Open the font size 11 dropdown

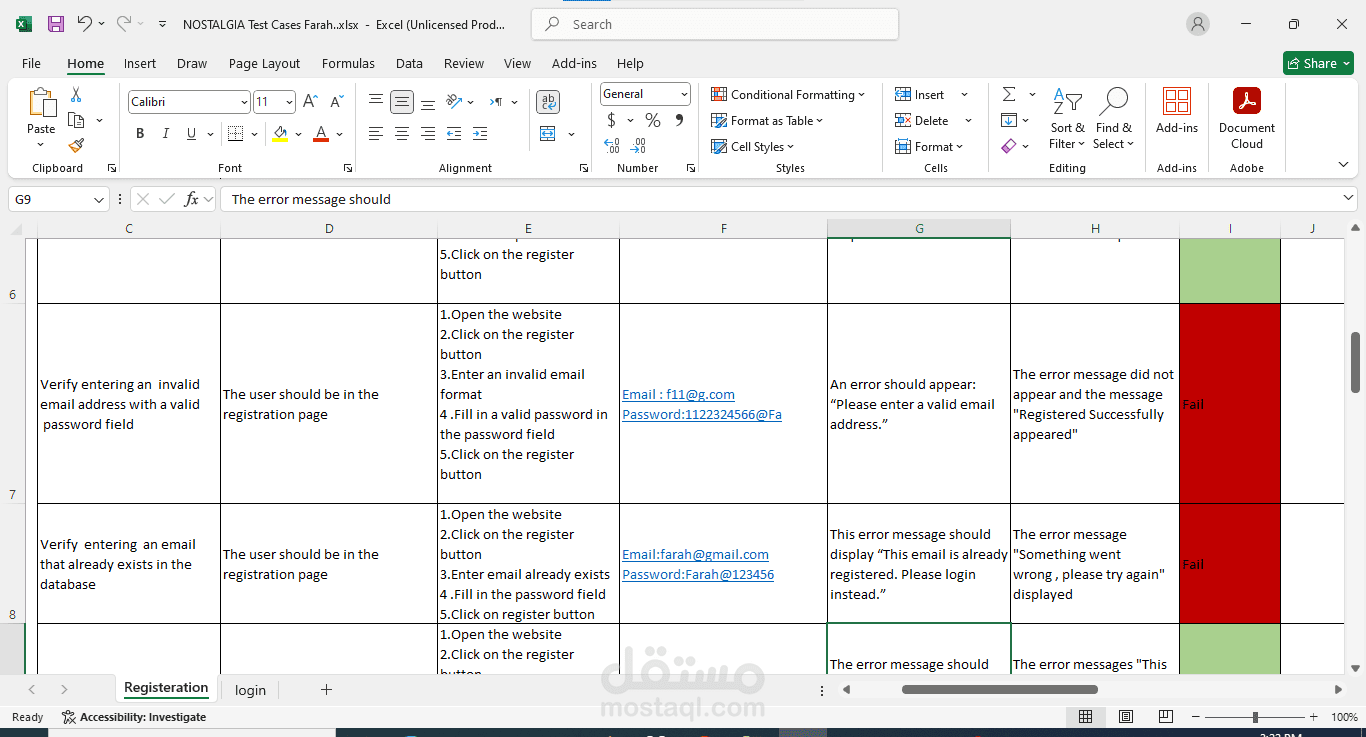tap(290, 102)
